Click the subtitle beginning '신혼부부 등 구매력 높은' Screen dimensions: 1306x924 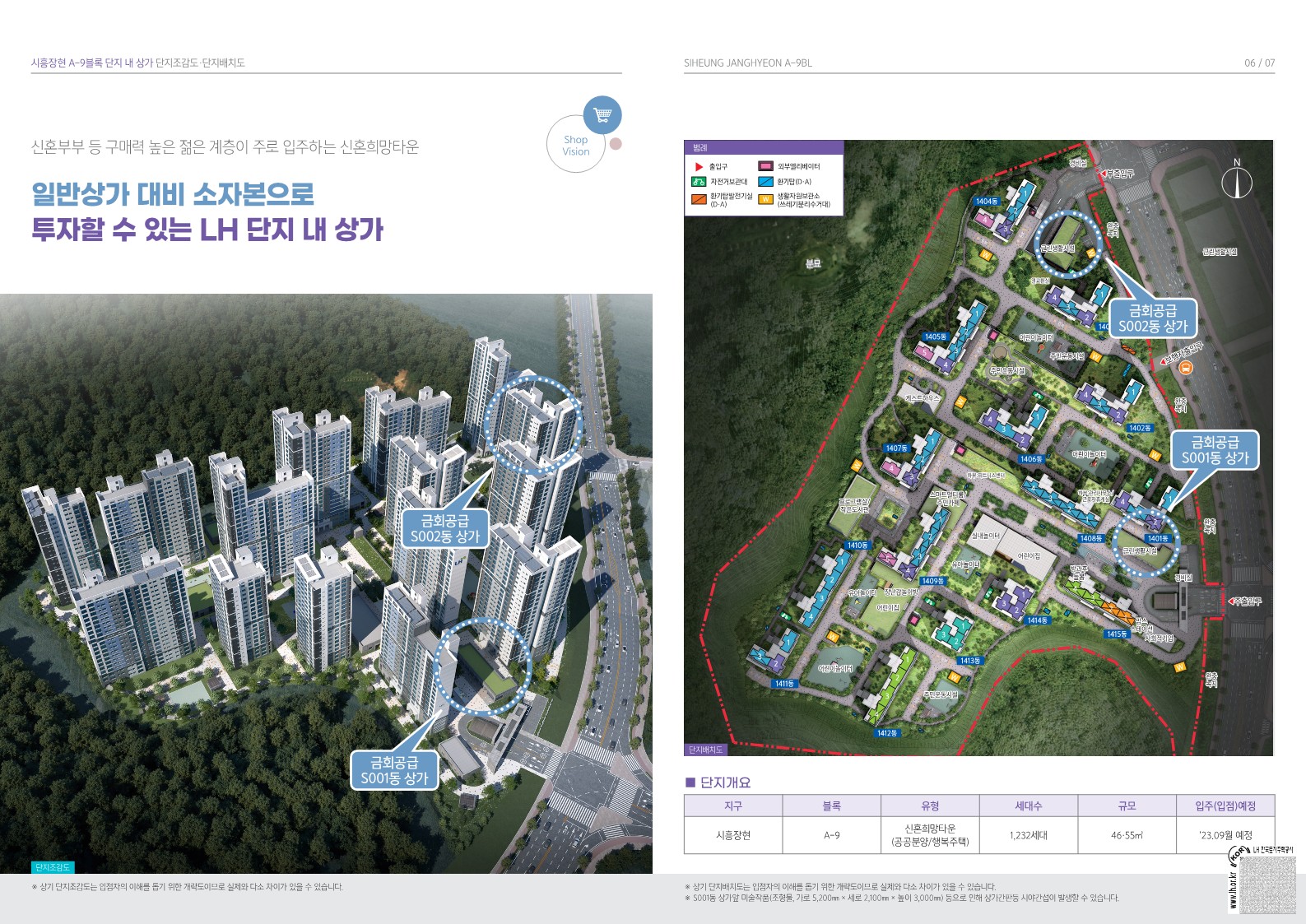click(x=225, y=147)
